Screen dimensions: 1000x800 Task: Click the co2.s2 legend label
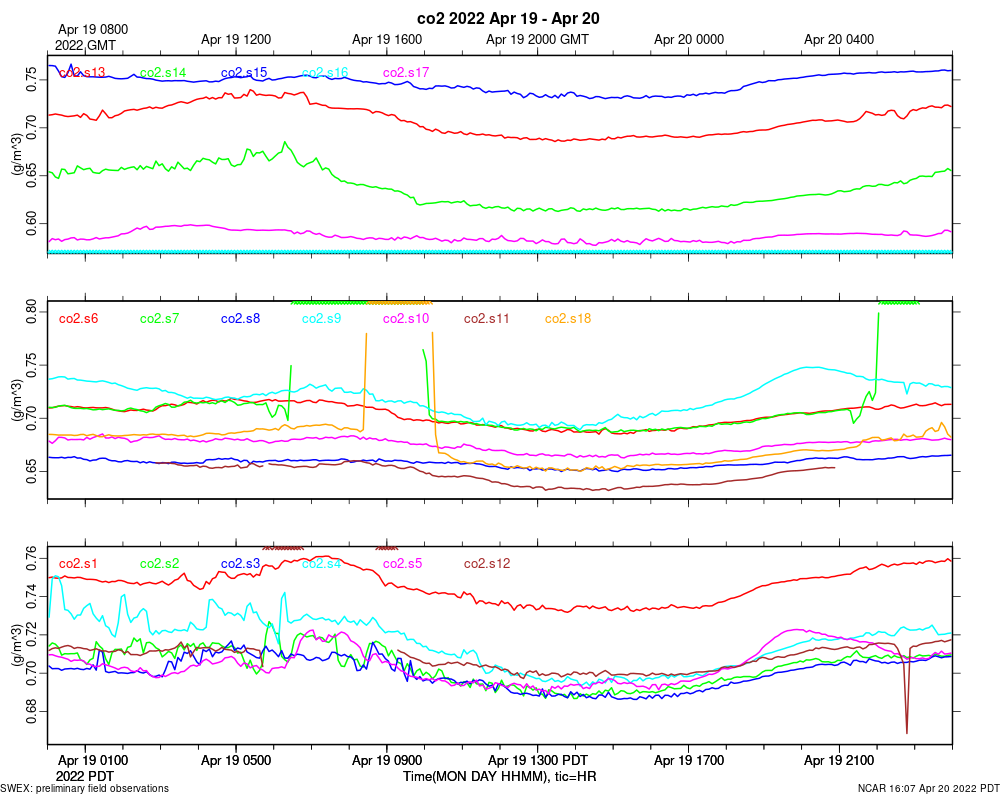159,564
